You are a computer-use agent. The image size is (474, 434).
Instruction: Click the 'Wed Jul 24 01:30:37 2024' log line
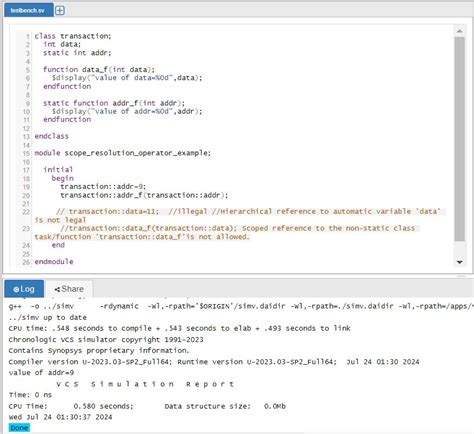click(60, 417)
